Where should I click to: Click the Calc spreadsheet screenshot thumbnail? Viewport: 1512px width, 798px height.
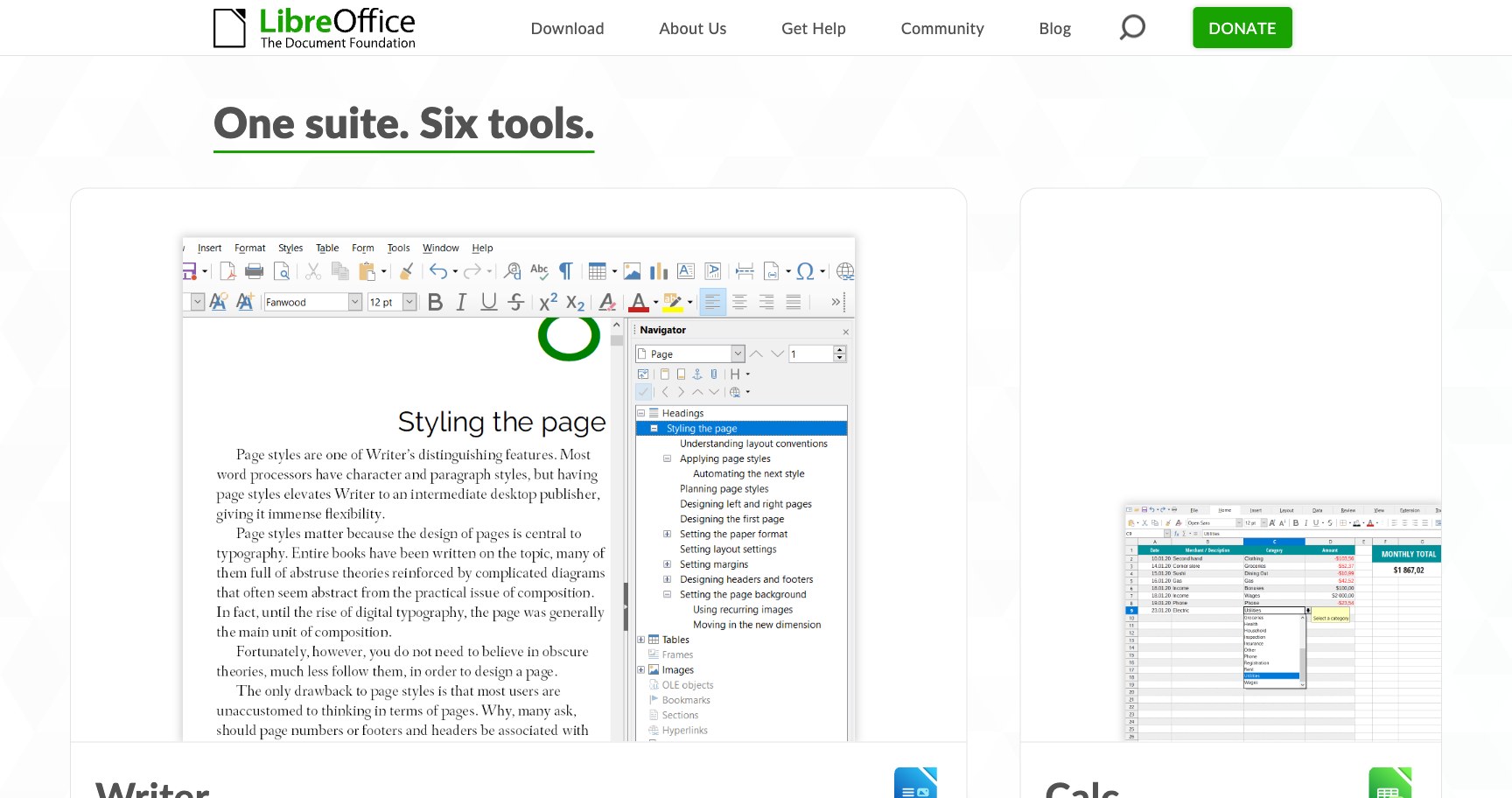pyautogui.click(x=1282, y=622)
